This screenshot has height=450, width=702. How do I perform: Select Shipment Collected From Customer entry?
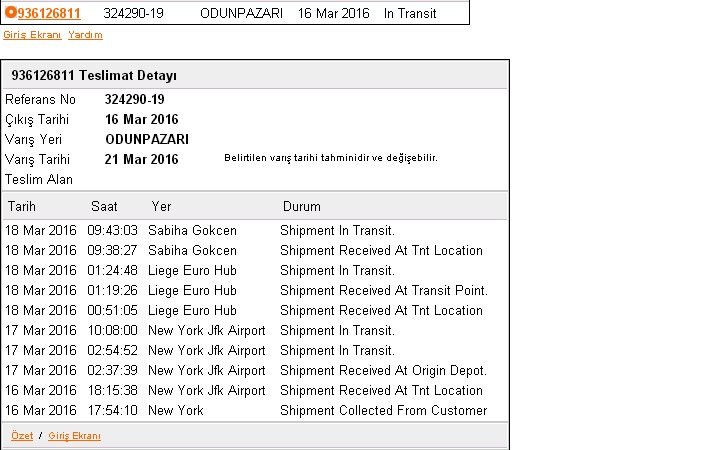coord(384,411)
